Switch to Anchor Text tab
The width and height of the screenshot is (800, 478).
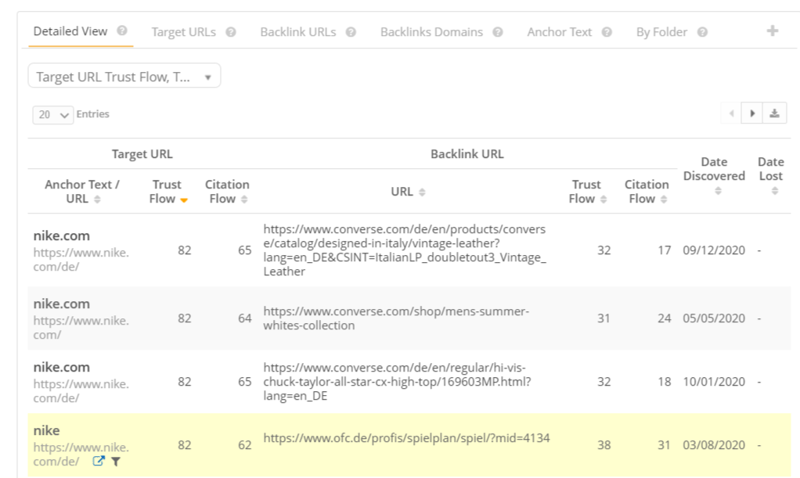coord(559,32)
